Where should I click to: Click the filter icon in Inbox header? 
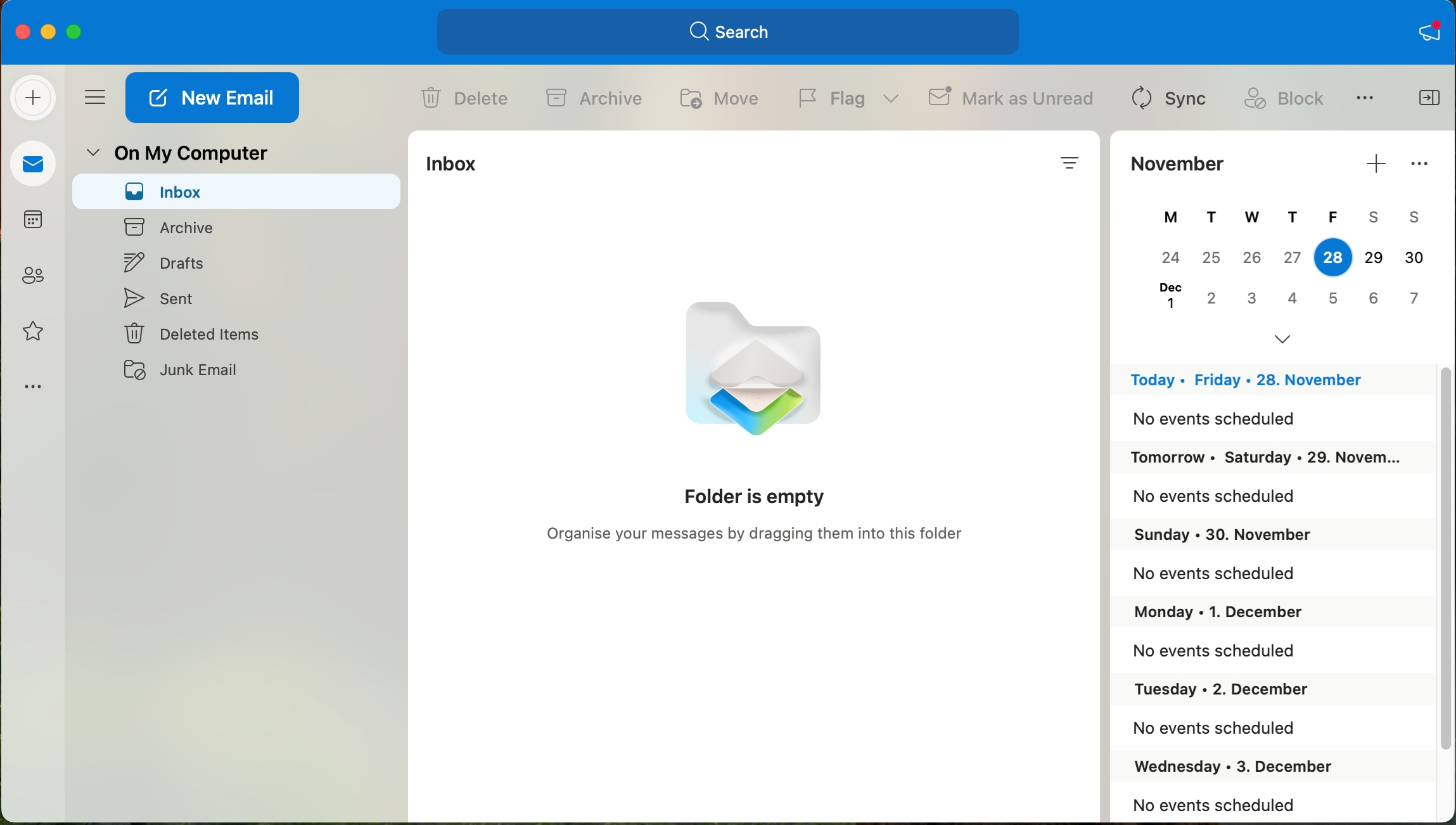1069,163
